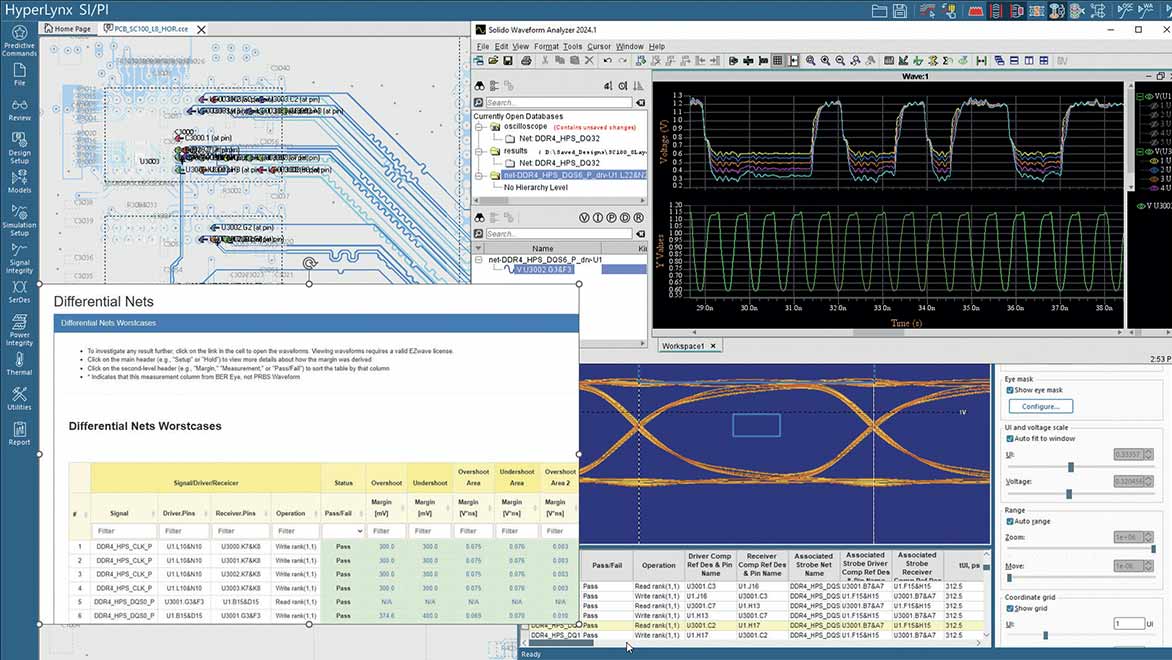
Task: Open the Simulation Setup icon
Action: pyautogui.click(x=19, y=220)
